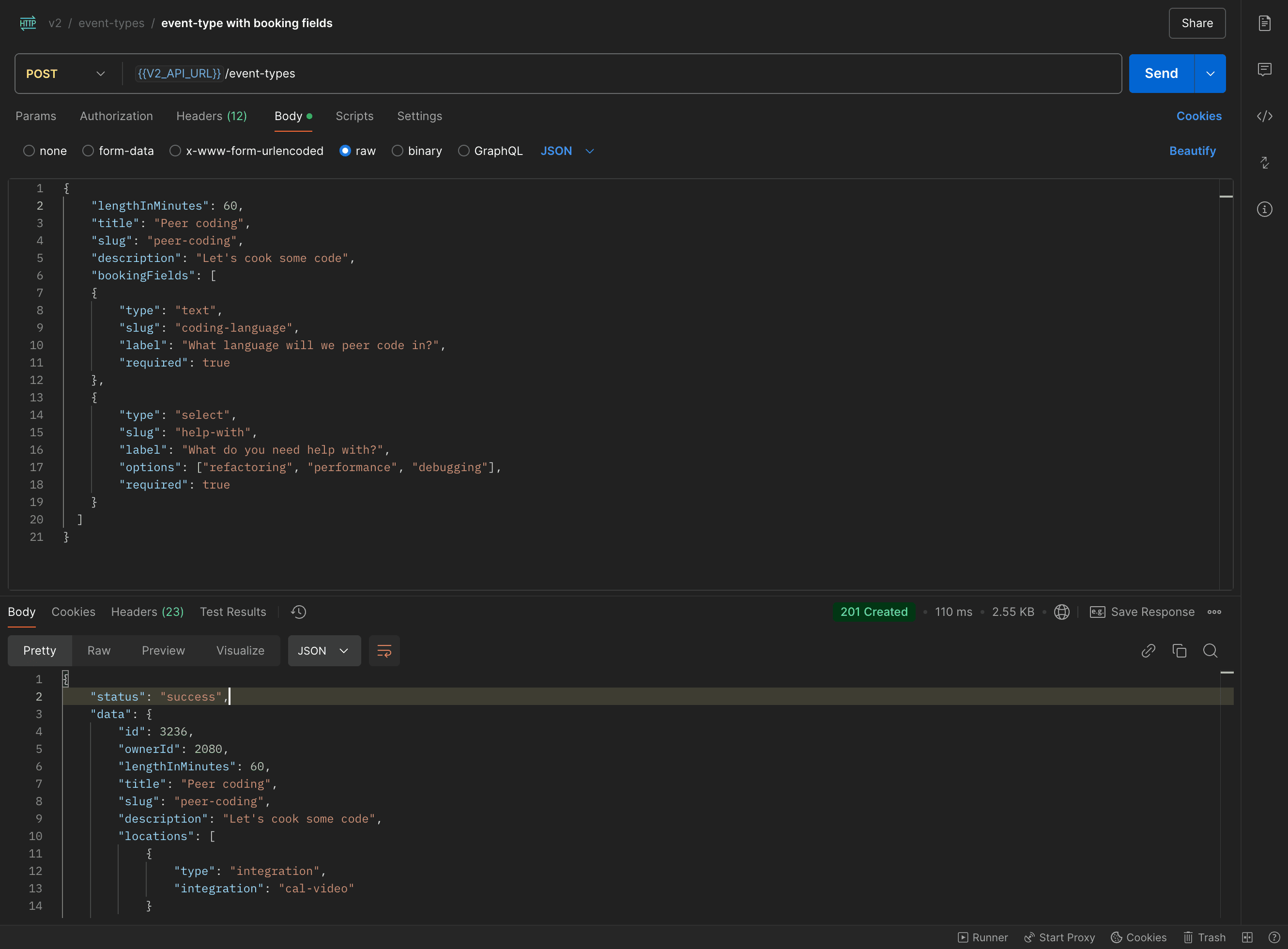Click the response link icon
The image size is (1288, 949).
pyautogui.click(x=1149, y=651)
